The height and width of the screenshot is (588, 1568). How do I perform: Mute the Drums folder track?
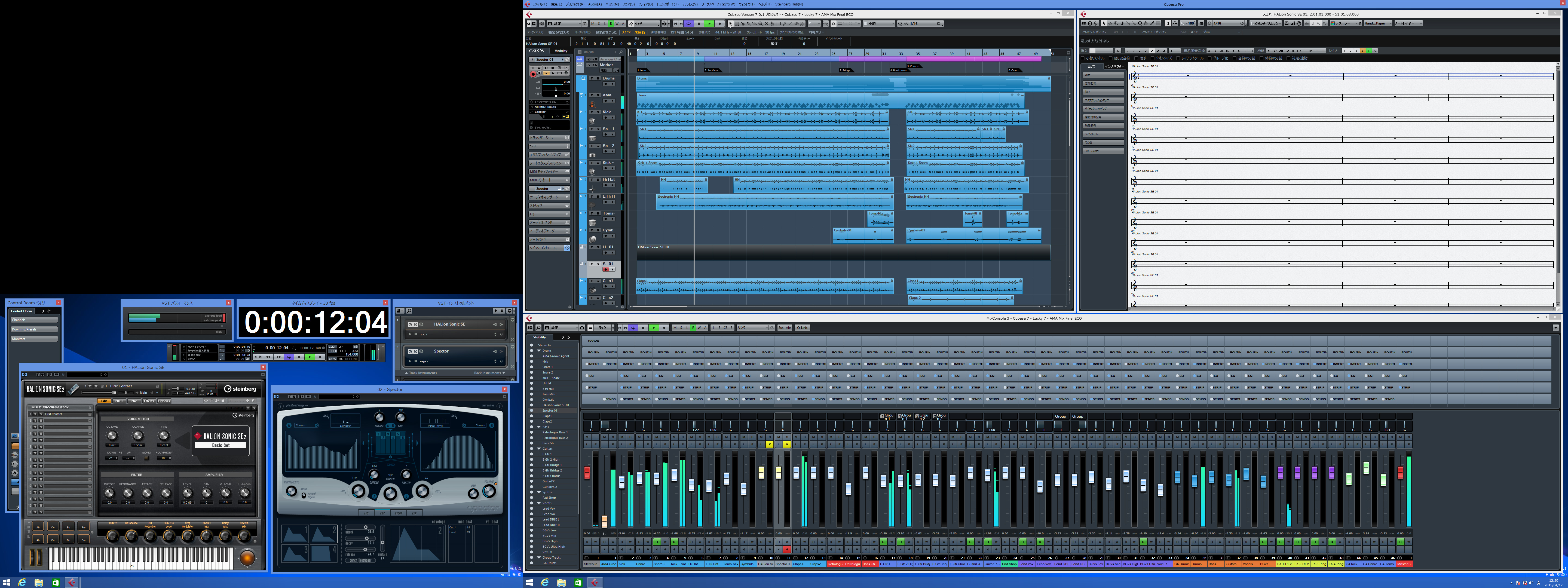click(x=592, y=78)
